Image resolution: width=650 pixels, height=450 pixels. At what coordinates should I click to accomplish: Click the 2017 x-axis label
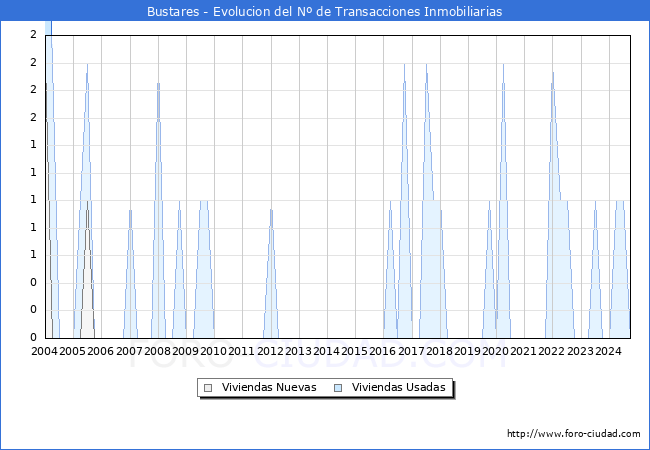[411, 351]
